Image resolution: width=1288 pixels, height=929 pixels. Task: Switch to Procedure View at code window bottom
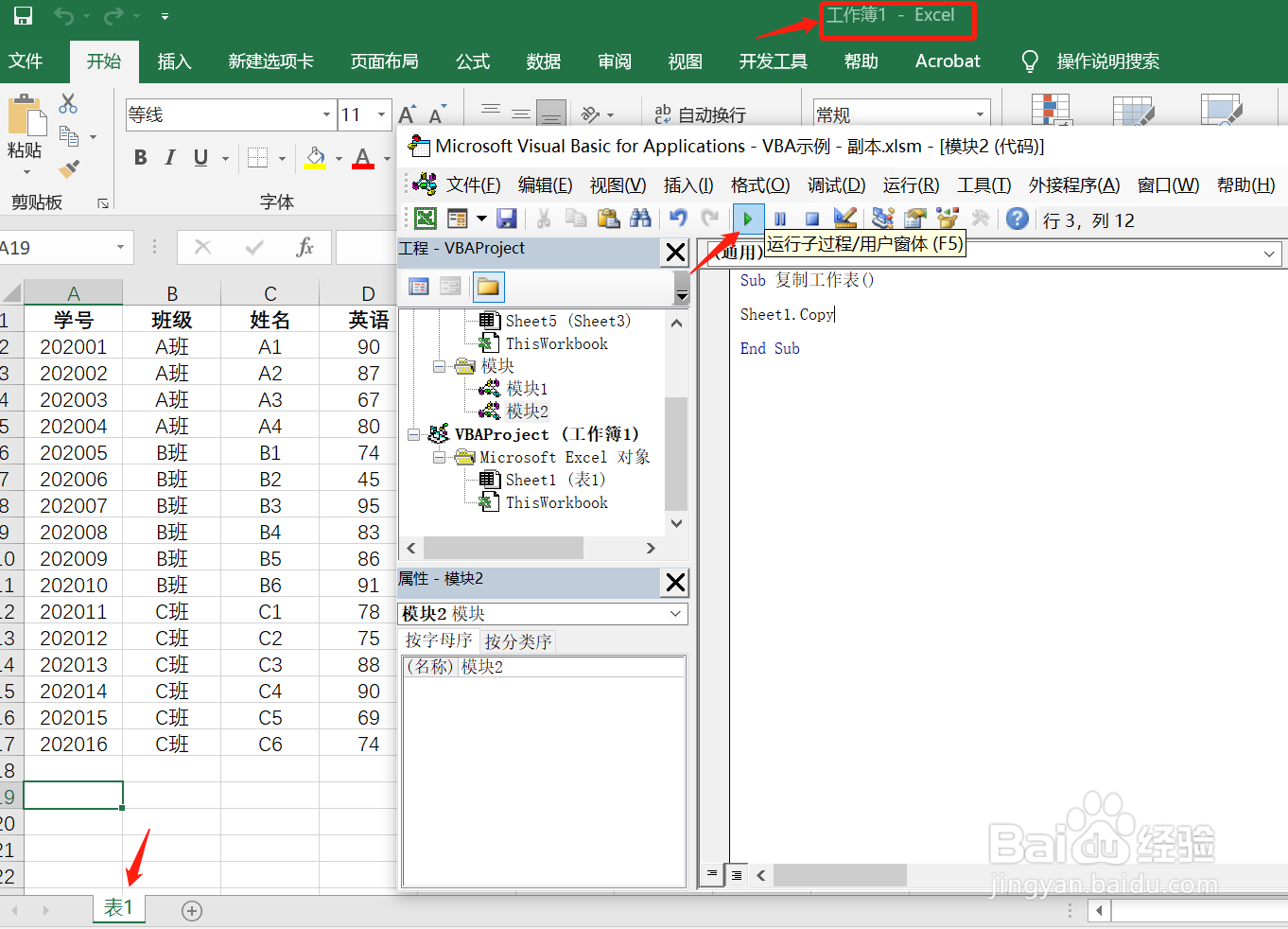[x=713, y=875]
